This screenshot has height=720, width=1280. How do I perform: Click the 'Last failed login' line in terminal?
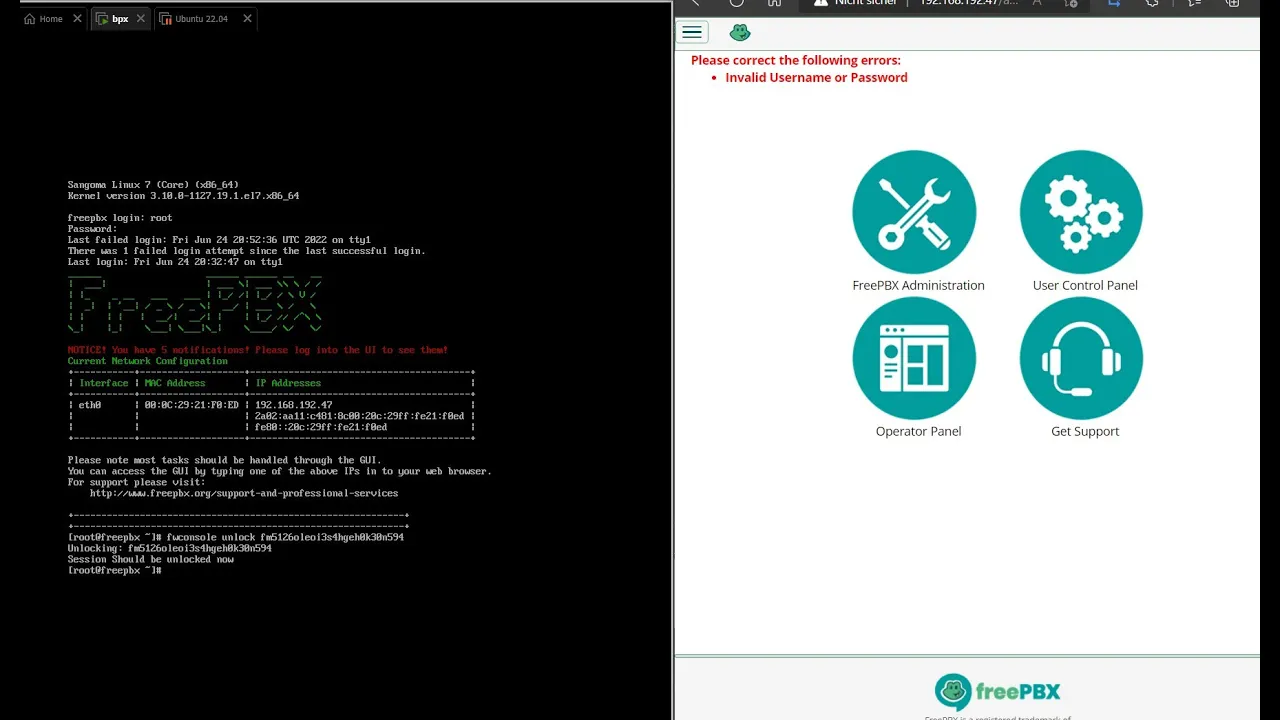(219, 240)
